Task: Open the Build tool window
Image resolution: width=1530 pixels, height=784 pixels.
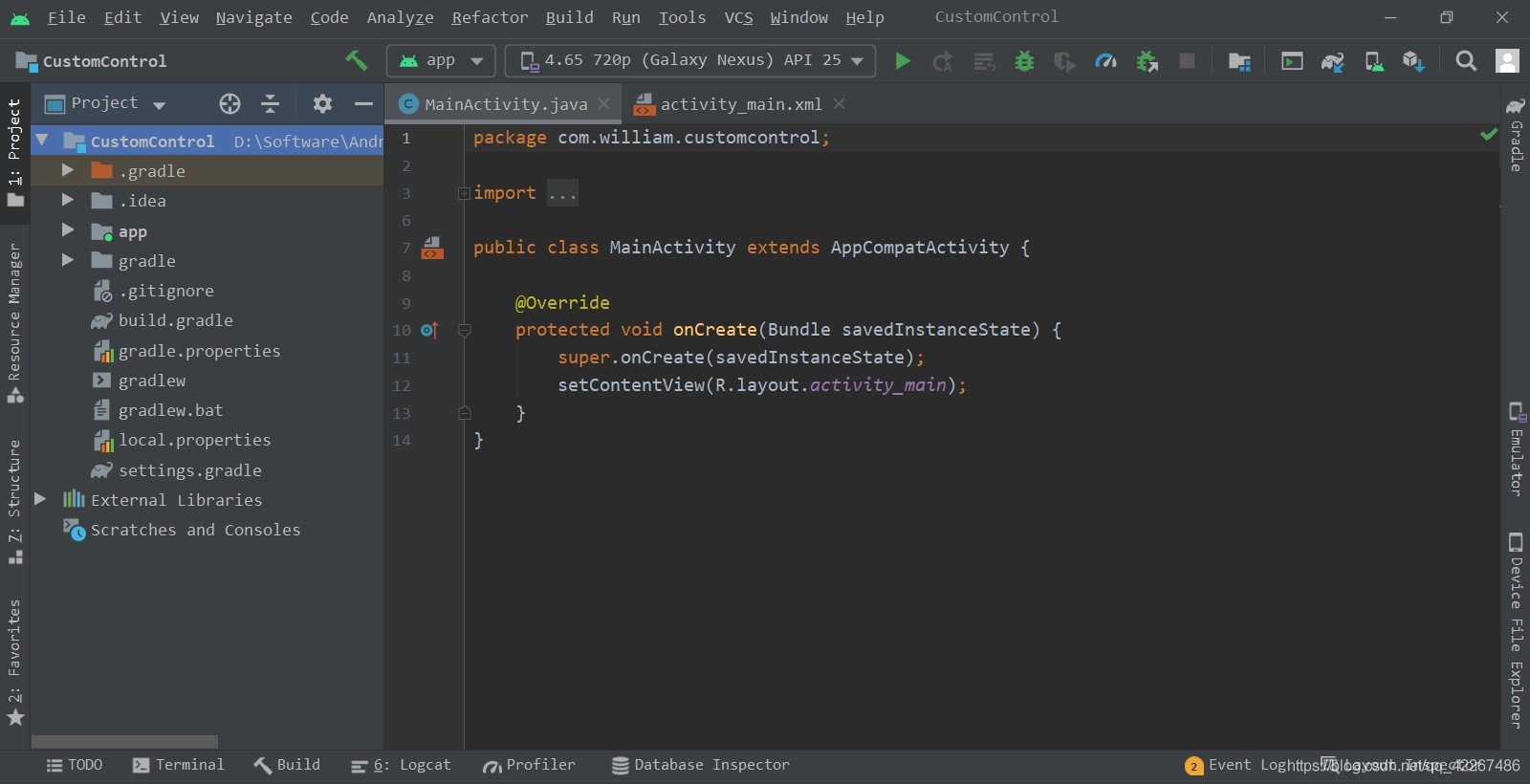Action: pos(287,765)
